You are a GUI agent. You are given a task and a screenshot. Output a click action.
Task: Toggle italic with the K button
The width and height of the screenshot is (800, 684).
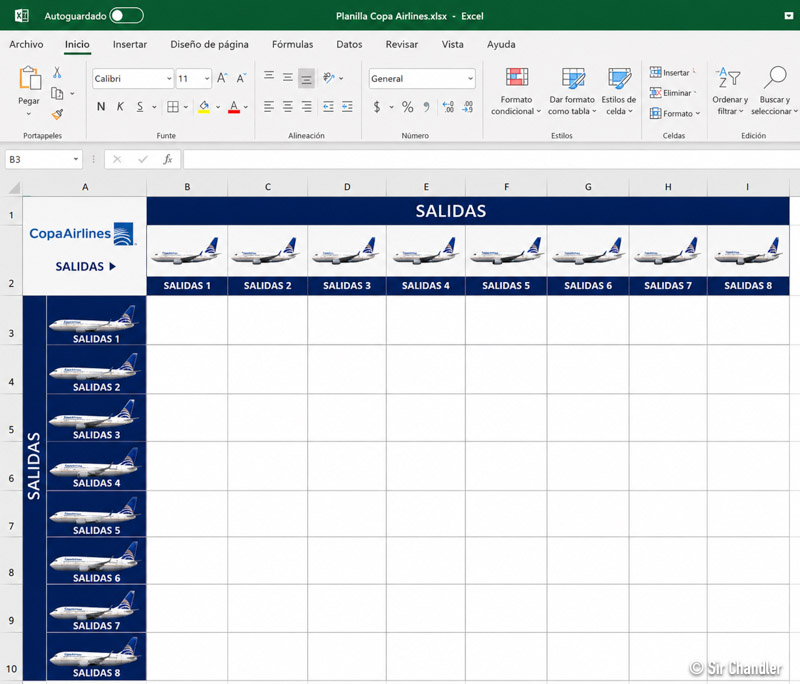click(120, 107)
